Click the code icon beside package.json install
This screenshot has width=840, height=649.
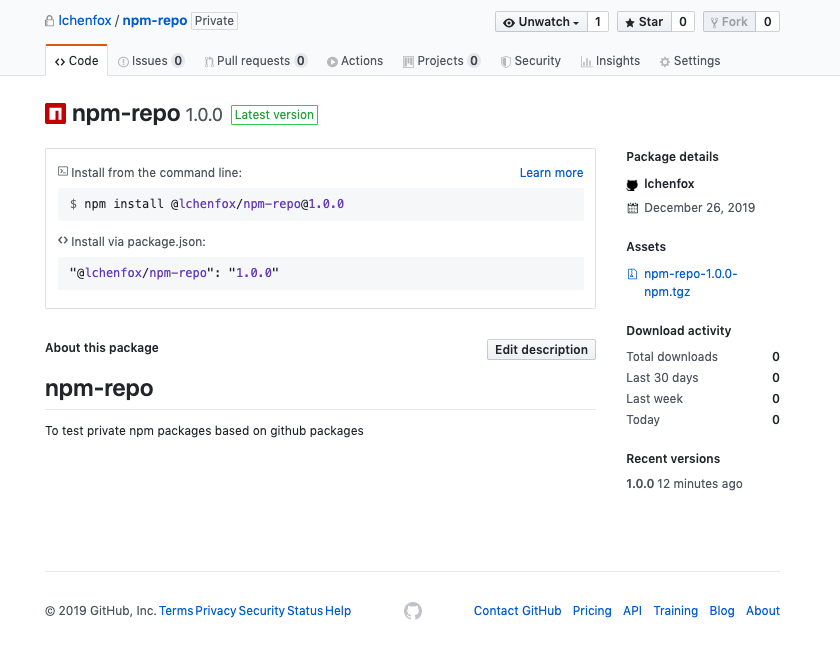coord(63,241)
